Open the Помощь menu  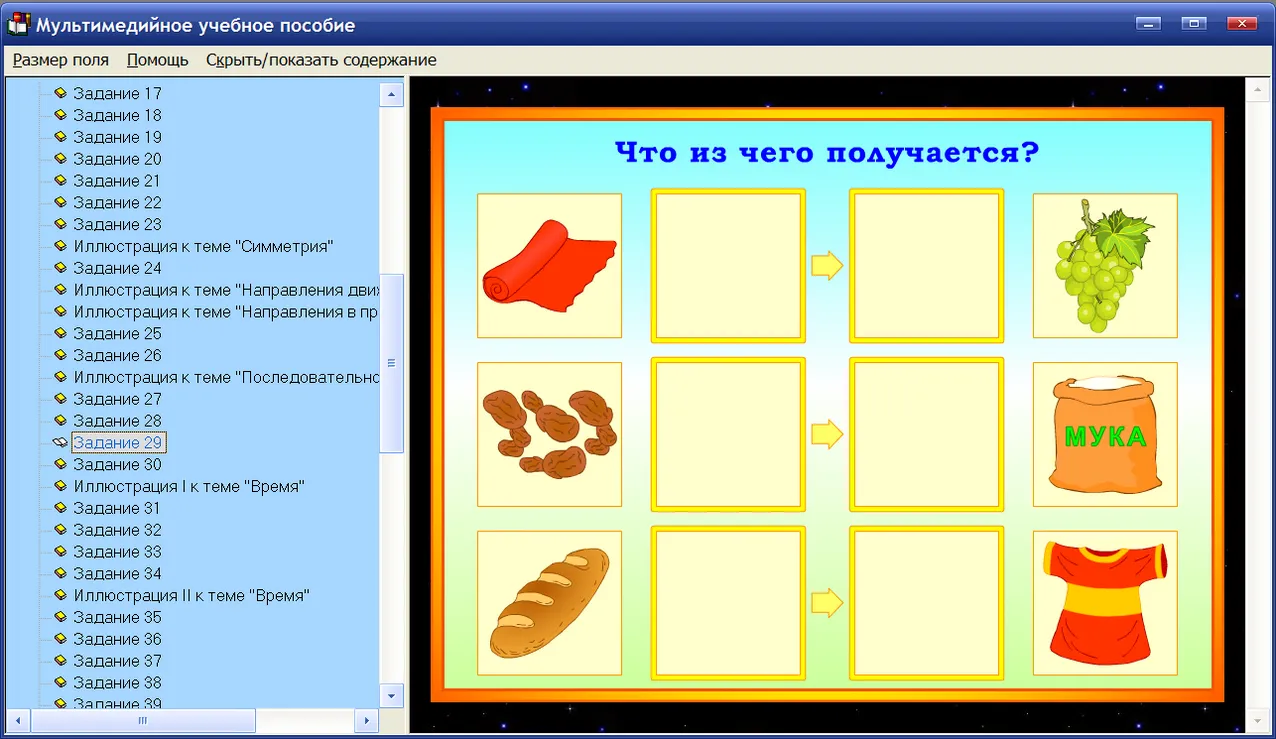click(x=158, y=60)
